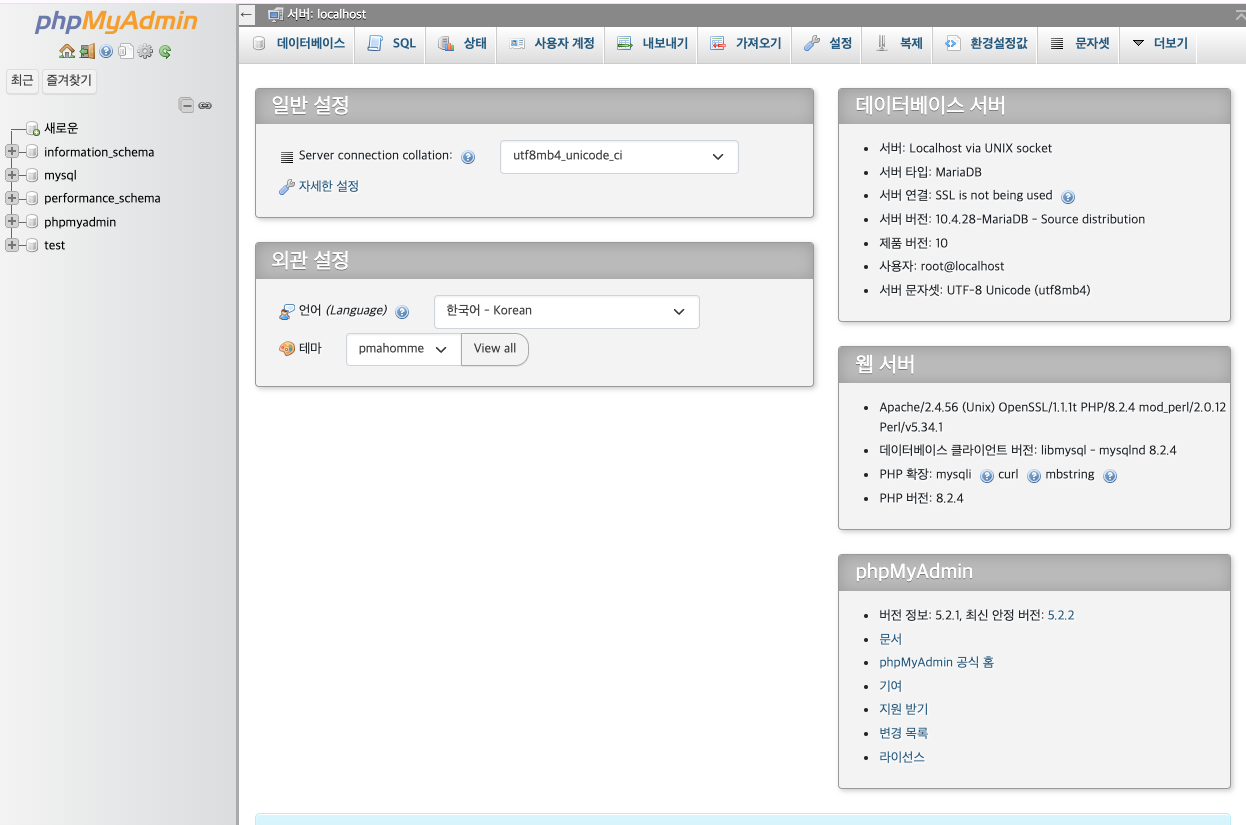
Task: Click help icon after mysqli extension
Action: [x=987, y=476]
